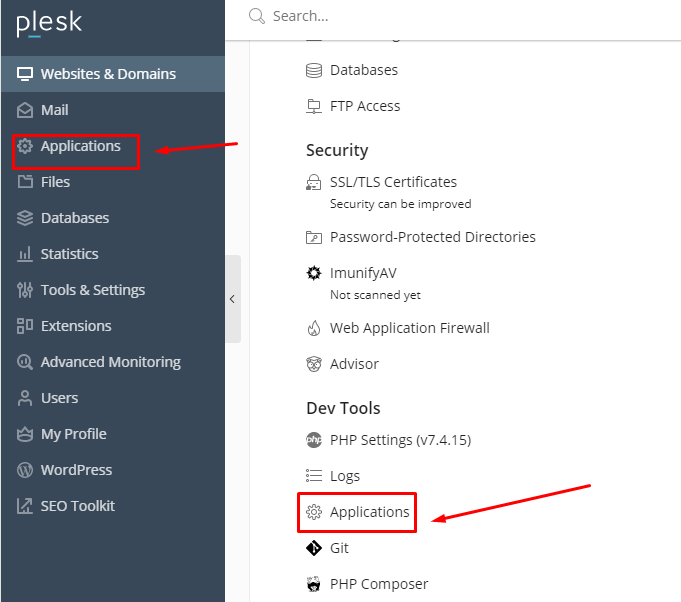Click 'Security can be improved' text
The height and width of the screenshot is (602, 681).
pyautogui.click(x=400, y=204)
